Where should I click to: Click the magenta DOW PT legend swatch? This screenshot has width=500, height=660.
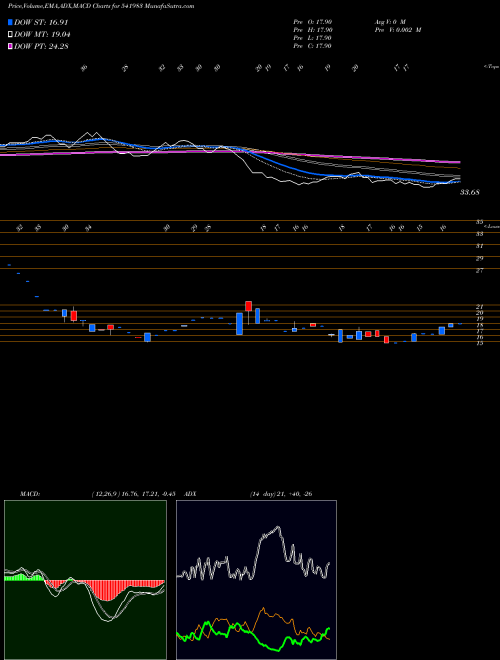pos(10,46)
